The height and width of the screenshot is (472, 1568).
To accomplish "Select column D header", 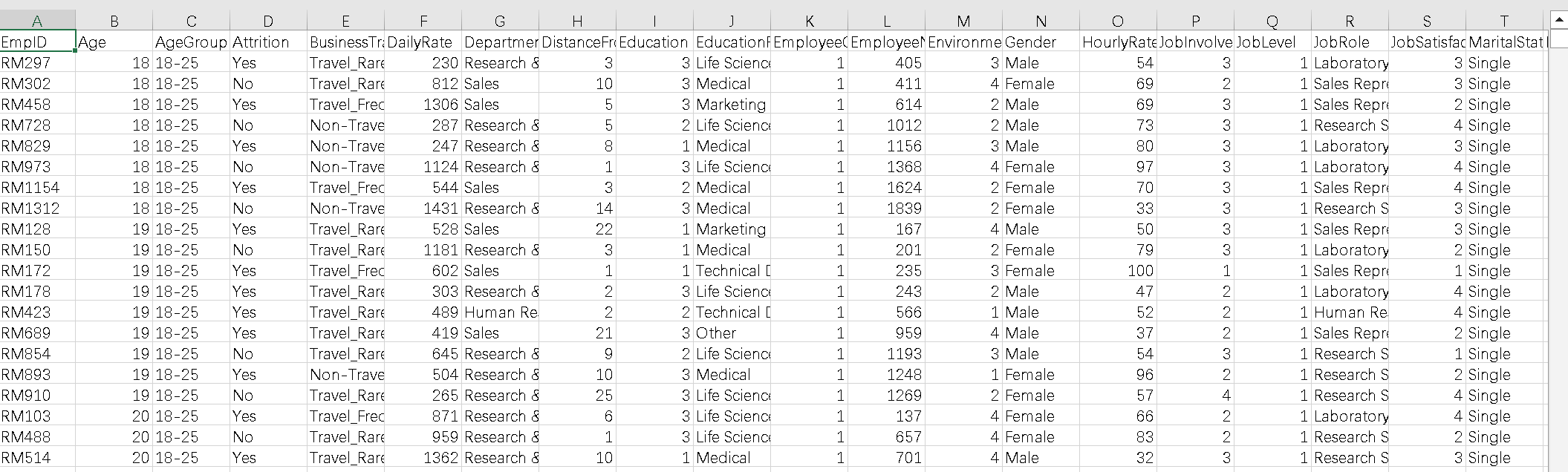I will (268, 22).
